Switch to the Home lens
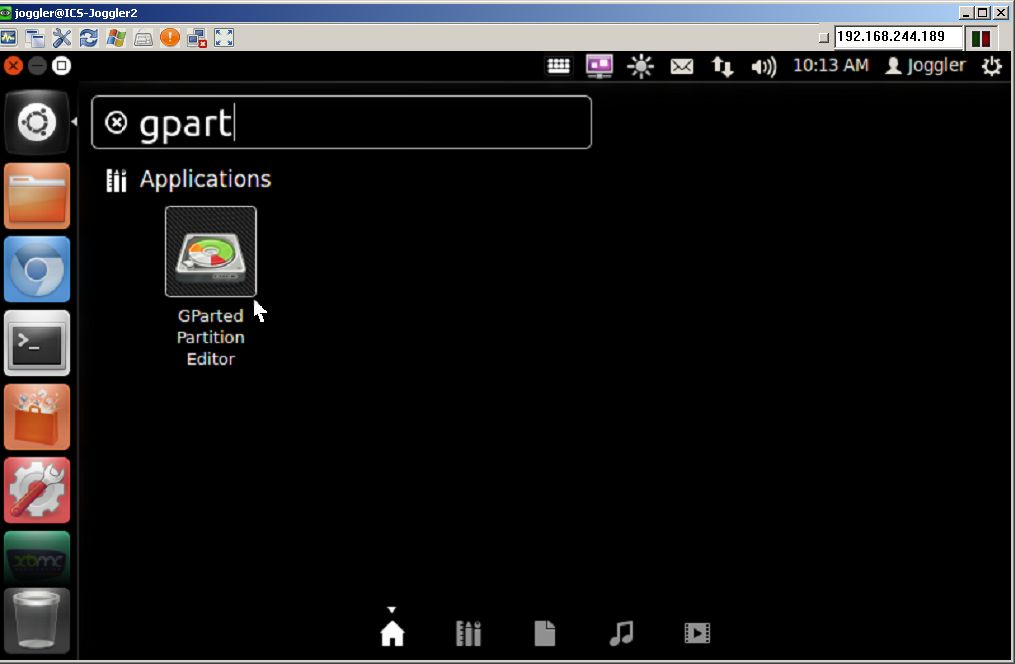 click(x=392, y=633)
